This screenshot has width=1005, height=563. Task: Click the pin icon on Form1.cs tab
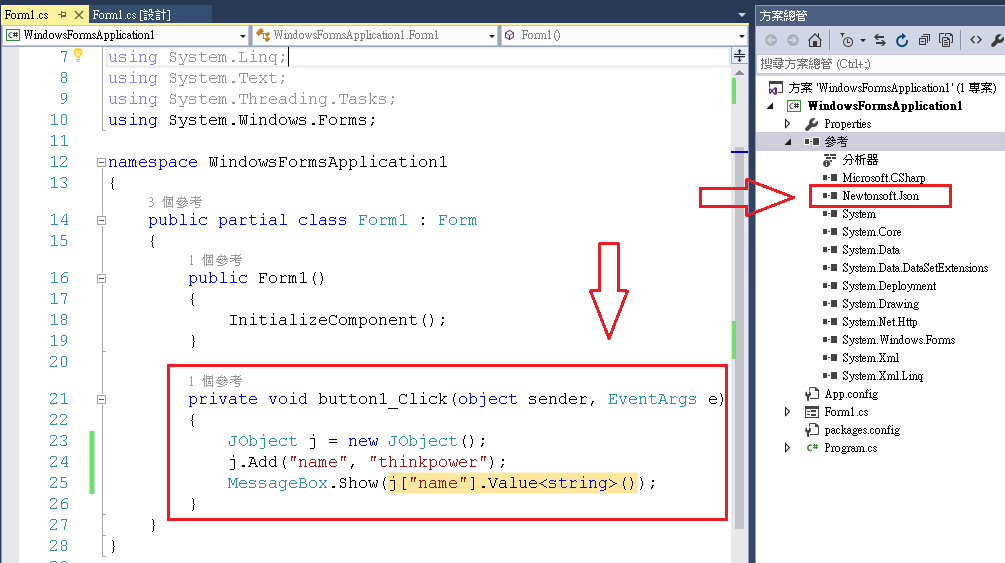tap(62, 14)
